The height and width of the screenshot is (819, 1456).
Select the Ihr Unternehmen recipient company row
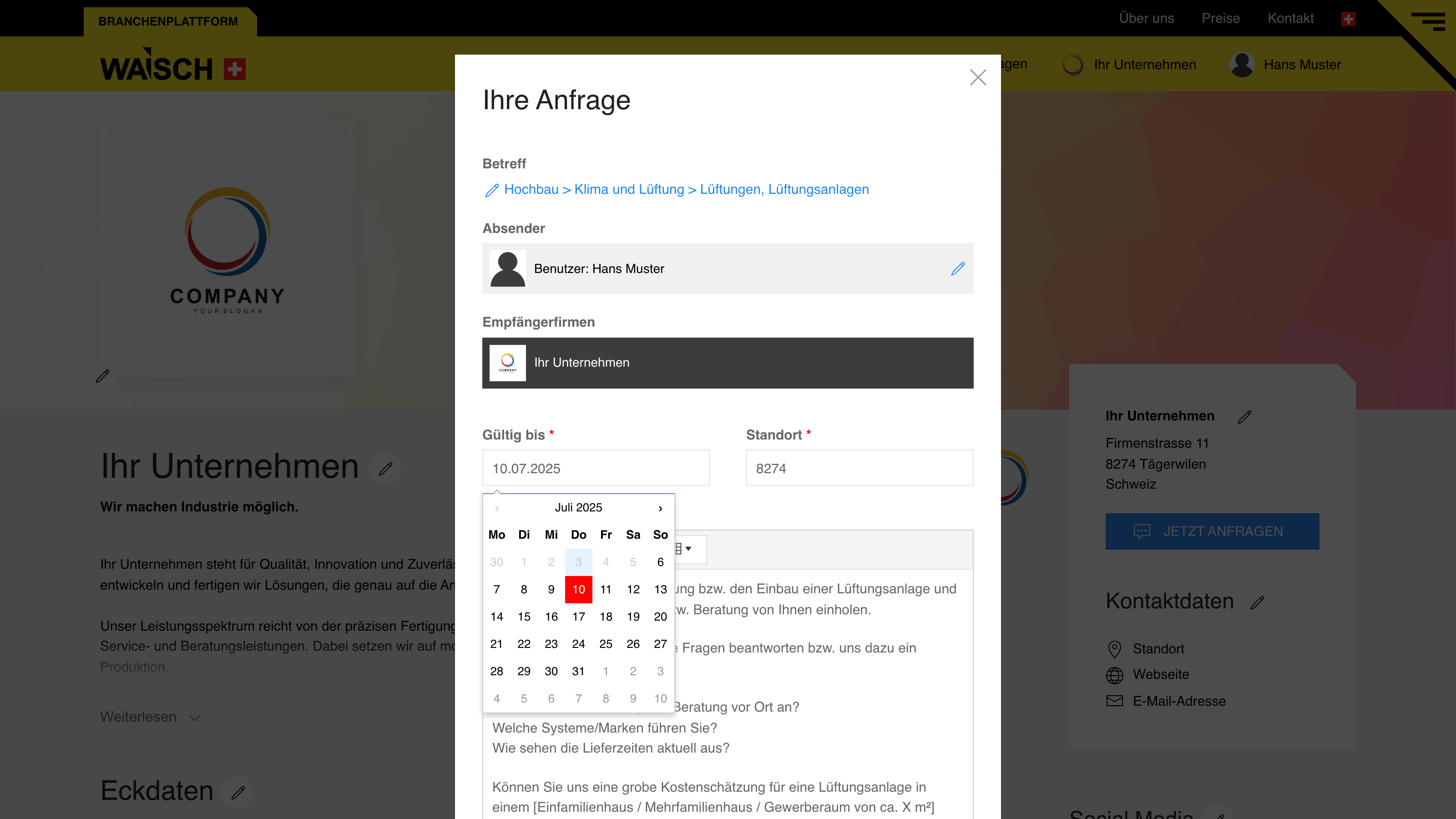click(728, 363)
